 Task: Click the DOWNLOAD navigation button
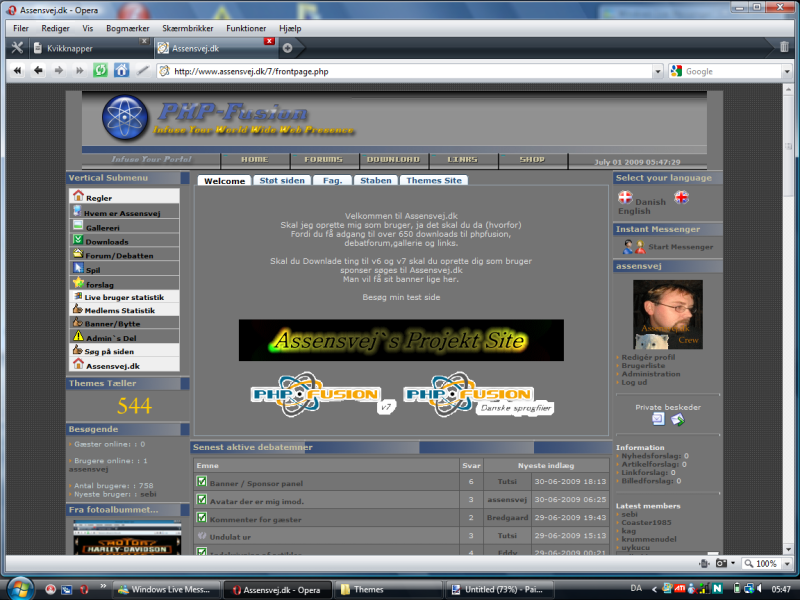click(x=393, y=160)
